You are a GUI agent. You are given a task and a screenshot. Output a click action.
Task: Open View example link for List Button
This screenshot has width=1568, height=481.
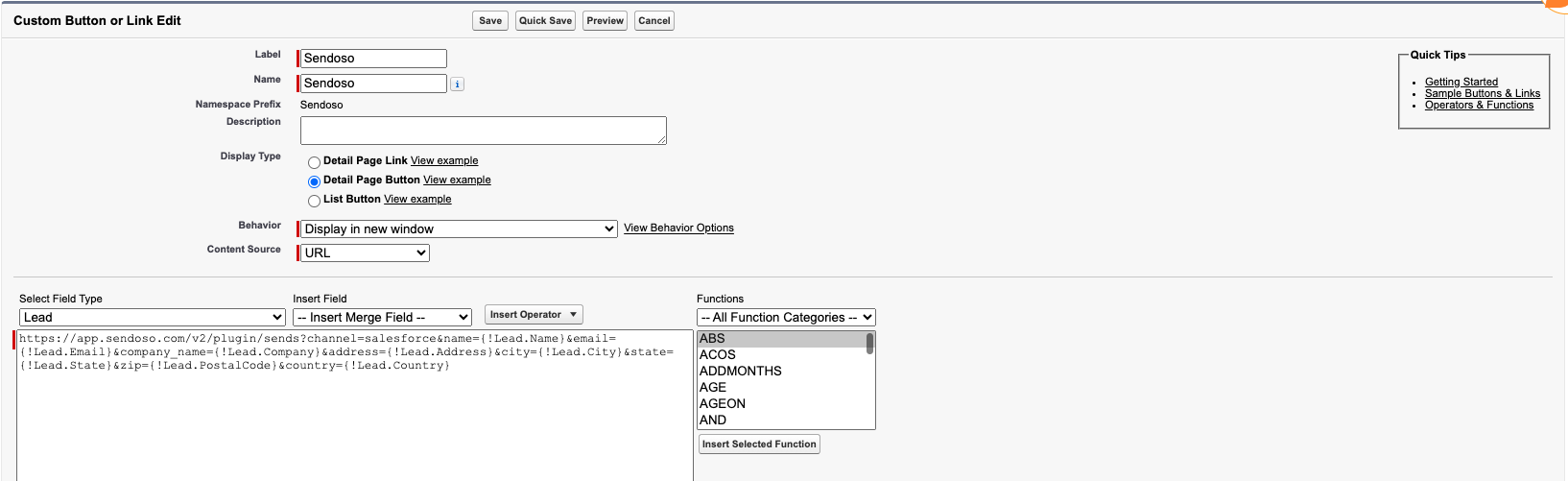[x=417, y=199]
